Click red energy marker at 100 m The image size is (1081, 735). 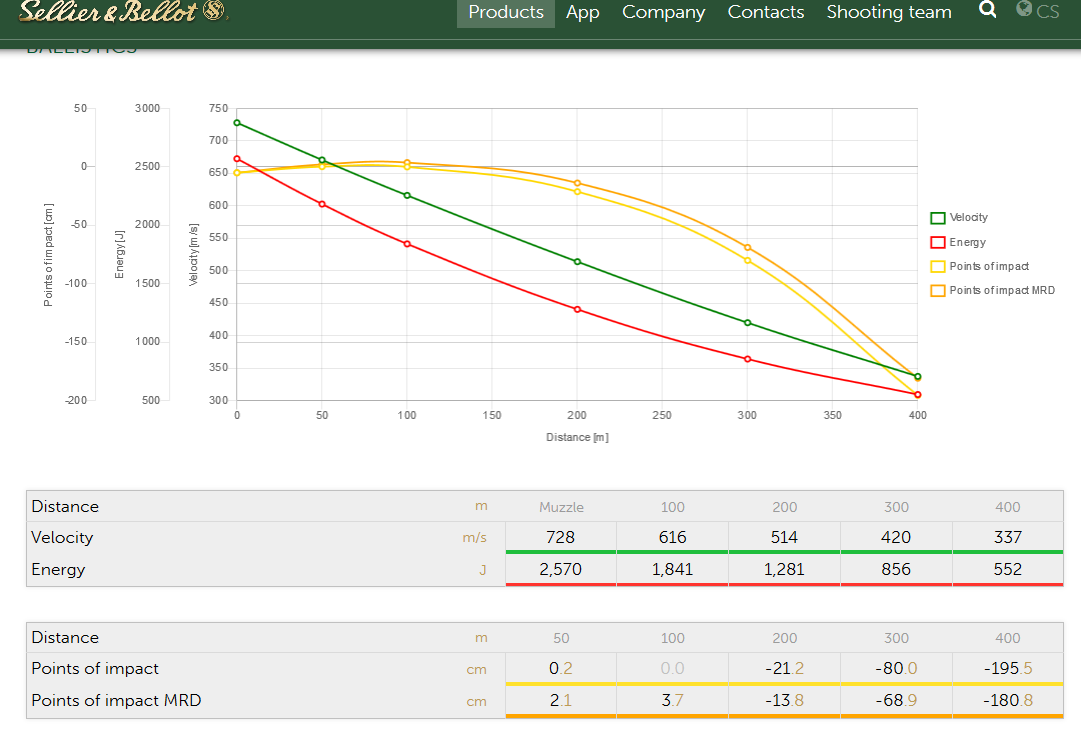[407, 244]
